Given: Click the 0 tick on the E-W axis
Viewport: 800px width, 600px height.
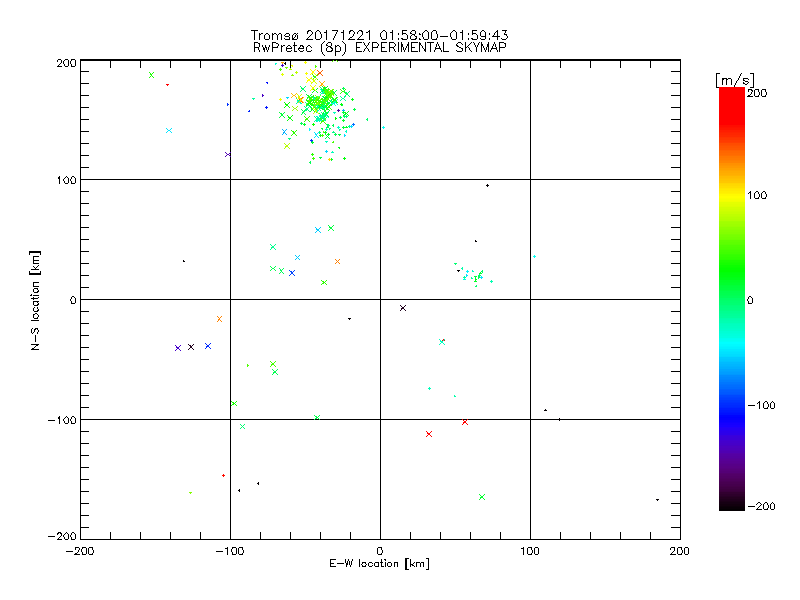Looking at the screenshot, I should pos(380,551).
